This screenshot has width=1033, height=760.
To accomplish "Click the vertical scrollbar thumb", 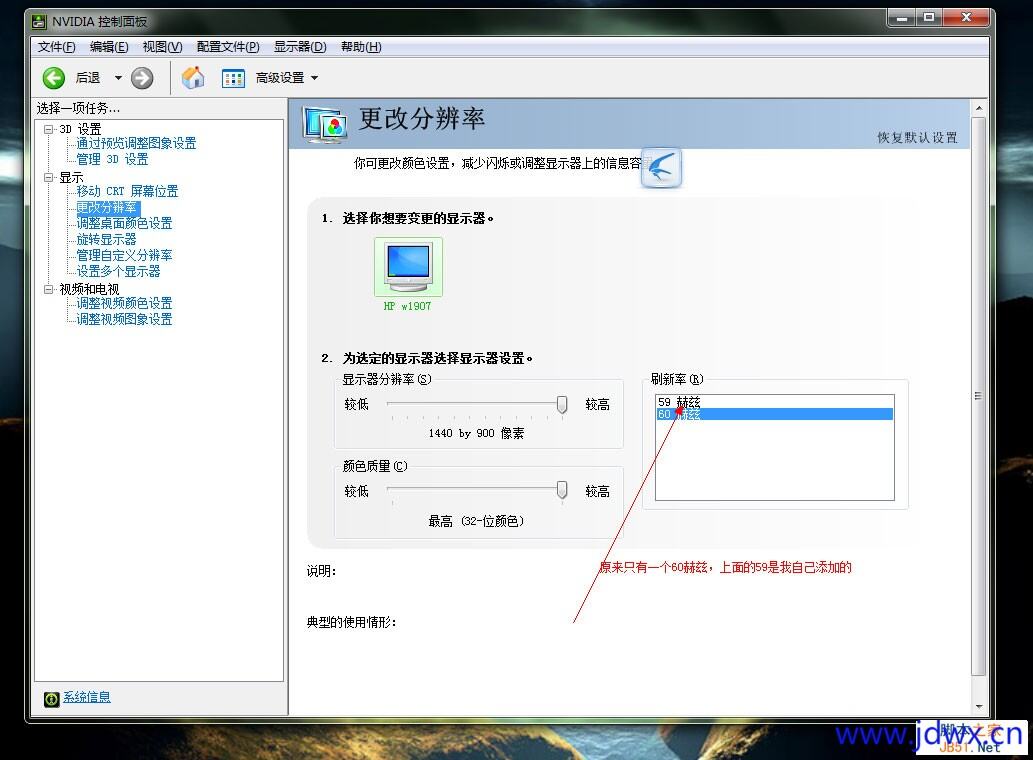I will (979, 396).
